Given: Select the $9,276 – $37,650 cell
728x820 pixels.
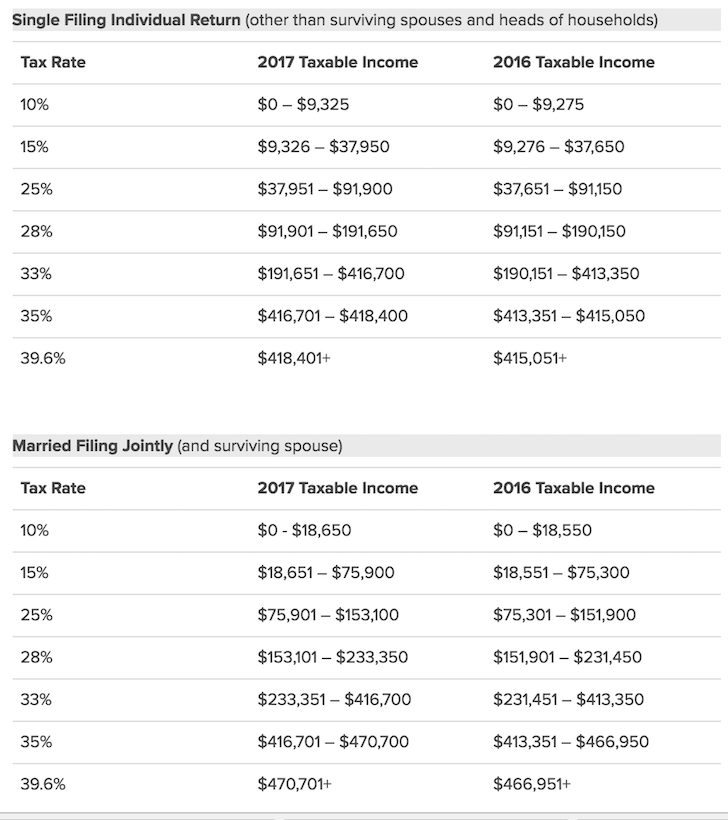Looking at the screenshot, I should pyautogui.click(x=558, y=147).
